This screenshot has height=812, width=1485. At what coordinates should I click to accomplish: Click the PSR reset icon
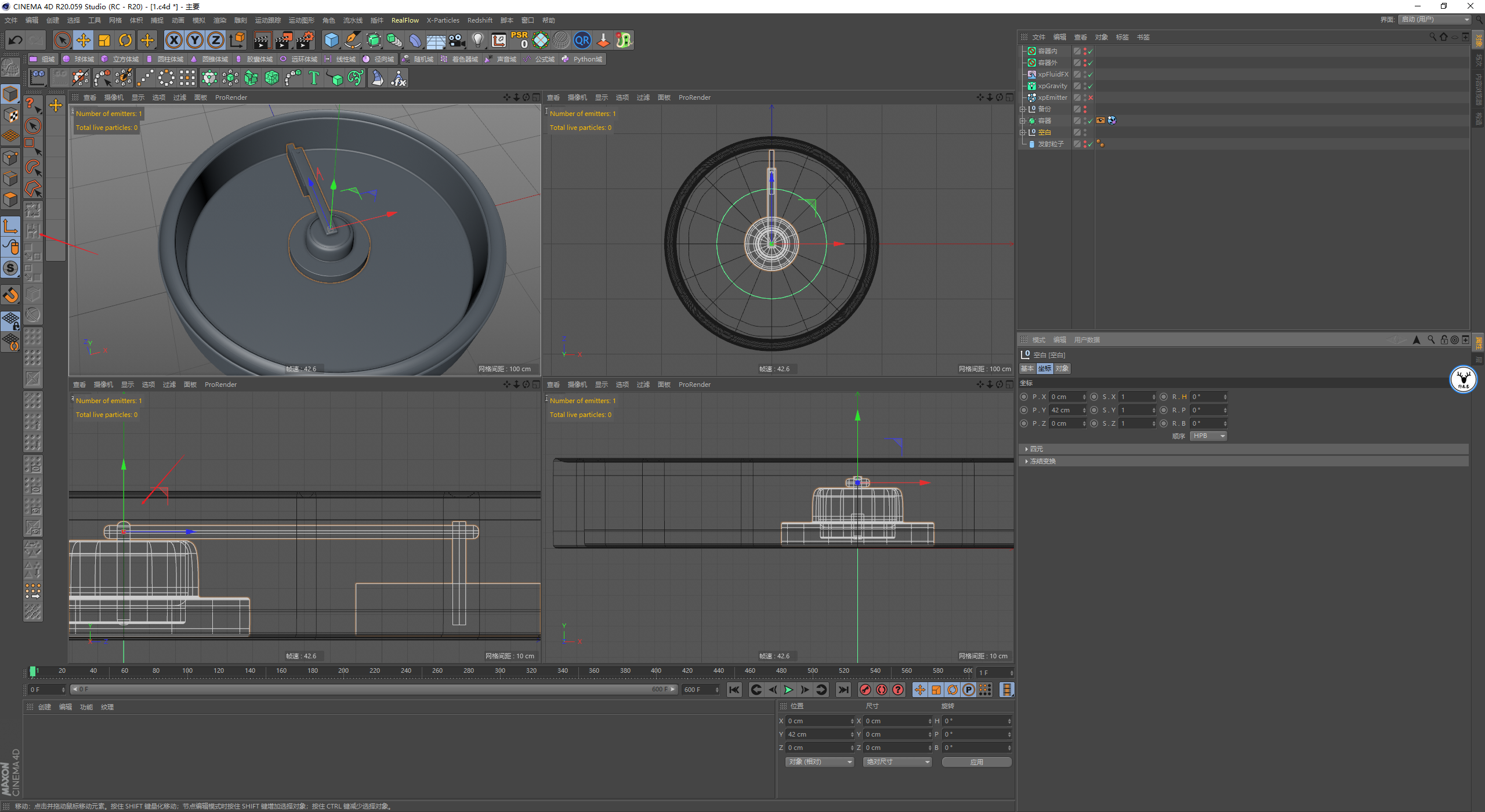pos(519,40)
